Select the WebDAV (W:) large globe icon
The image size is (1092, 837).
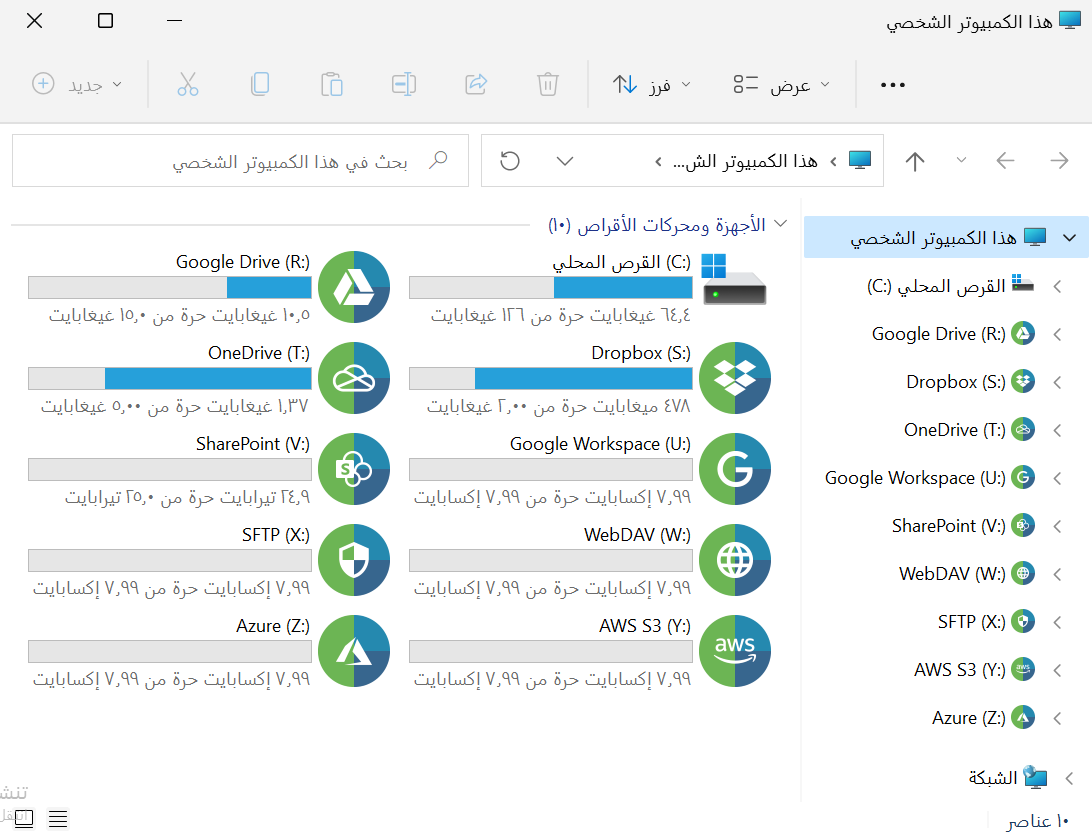[x=735, y=560]
